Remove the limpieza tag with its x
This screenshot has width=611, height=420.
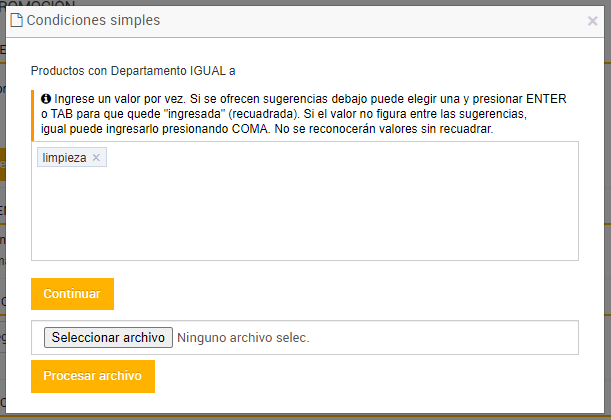(96, 158)
